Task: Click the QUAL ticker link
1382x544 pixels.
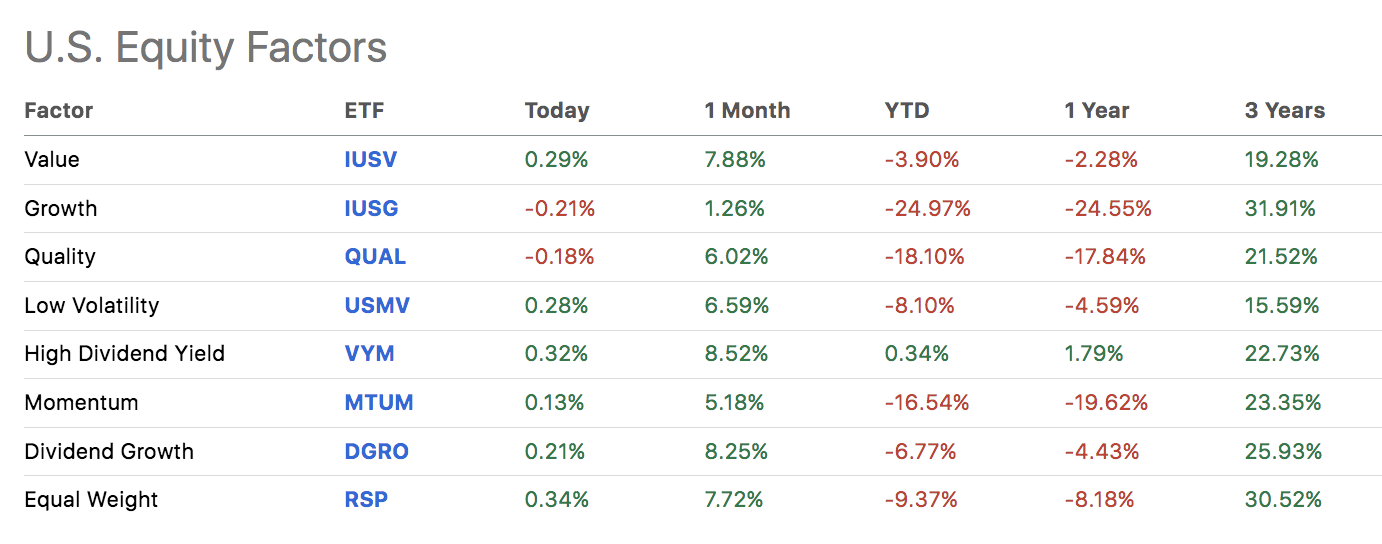Action: click(x=375, y=257)
